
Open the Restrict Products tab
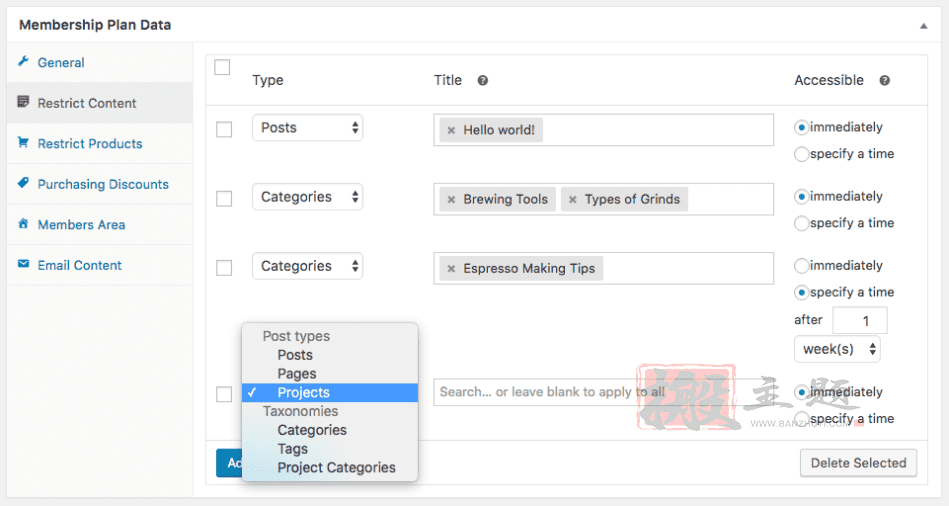(x=100, y=143)
